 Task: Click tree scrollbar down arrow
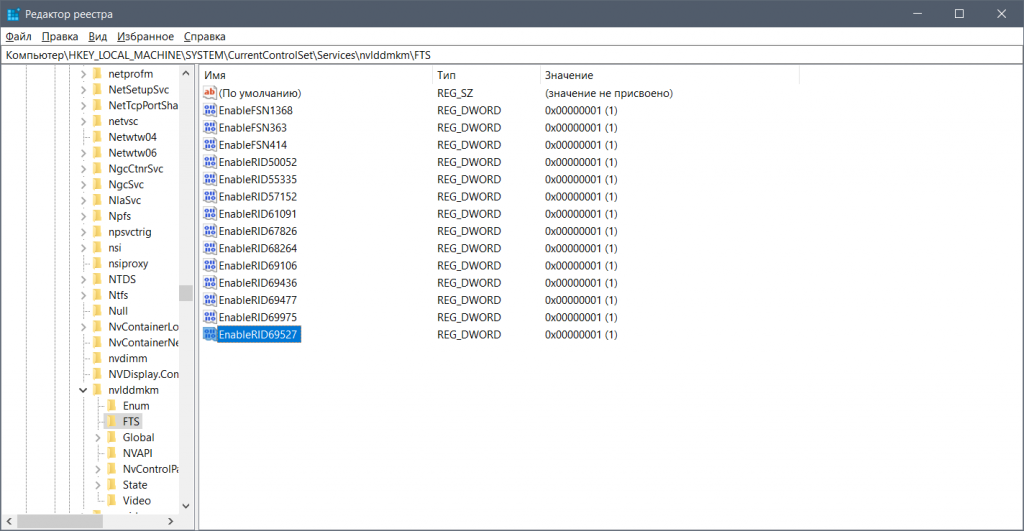(x=185, y=506)
